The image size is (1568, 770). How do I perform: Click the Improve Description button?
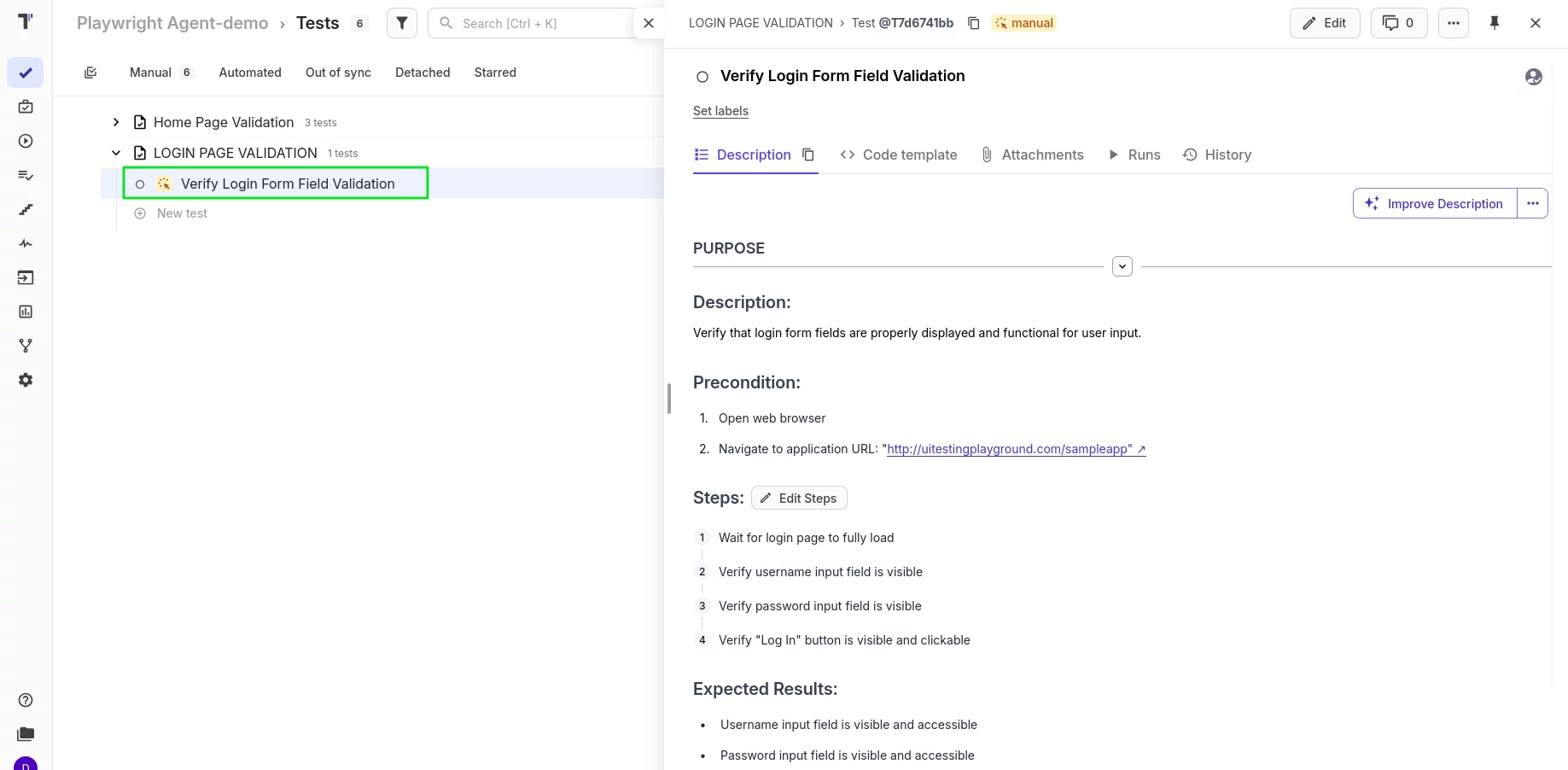pos(1435,203)
